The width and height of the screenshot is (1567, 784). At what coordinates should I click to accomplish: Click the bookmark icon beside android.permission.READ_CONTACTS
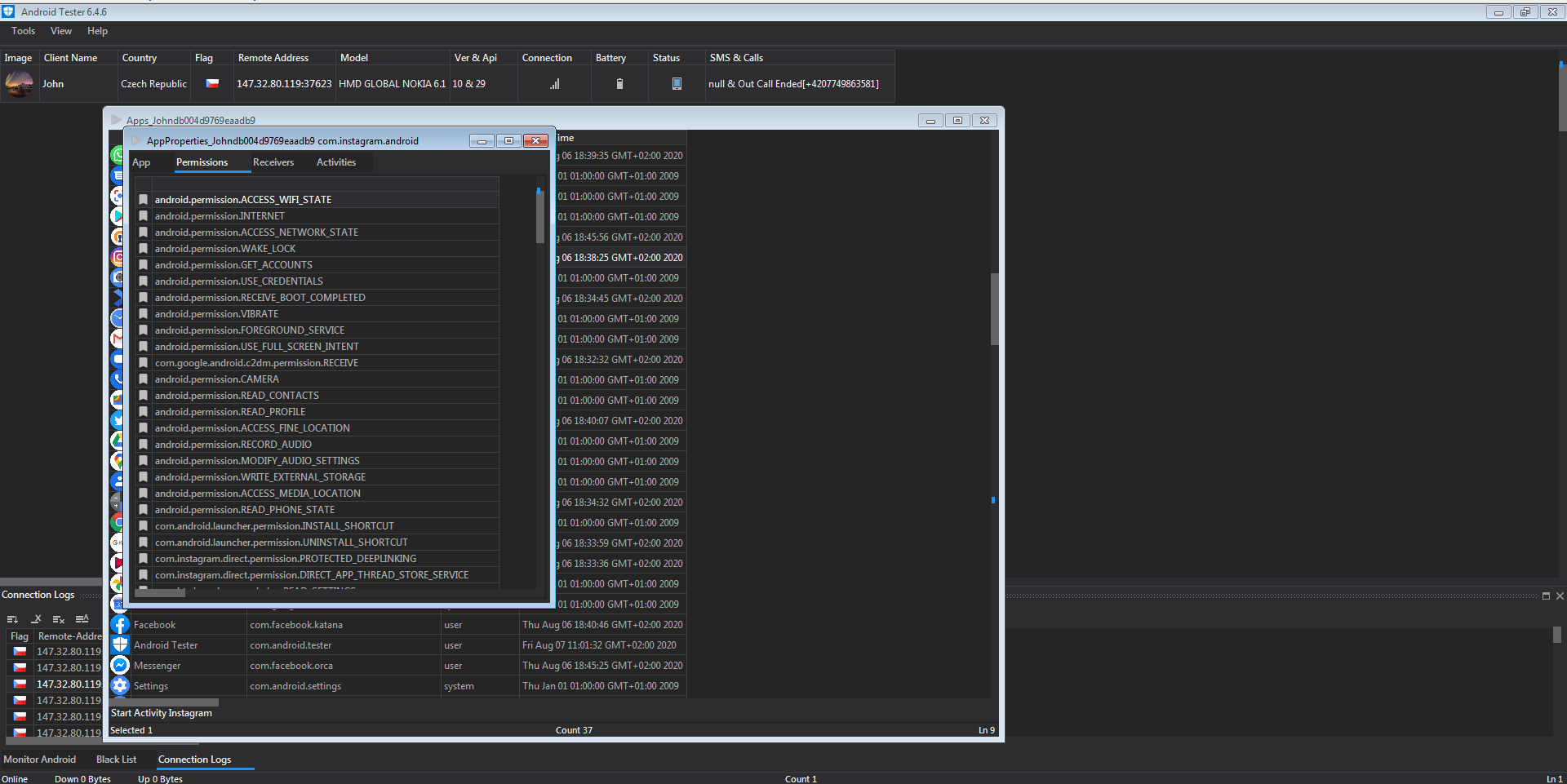[x=144, y=396]
